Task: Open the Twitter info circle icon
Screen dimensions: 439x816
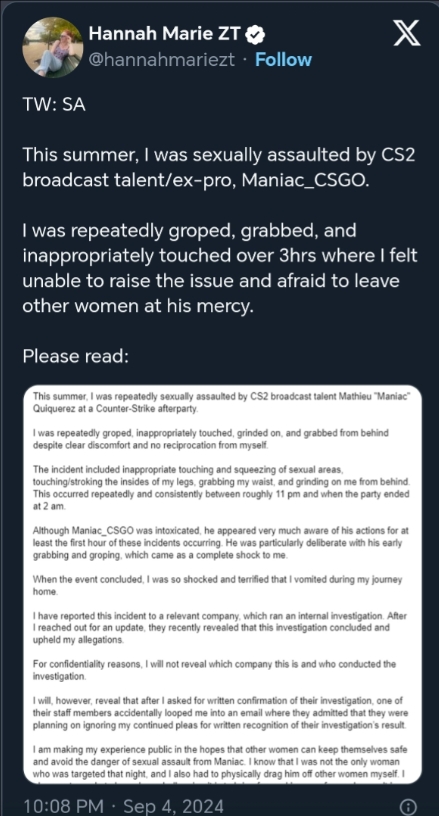Action: coord(409,807)
